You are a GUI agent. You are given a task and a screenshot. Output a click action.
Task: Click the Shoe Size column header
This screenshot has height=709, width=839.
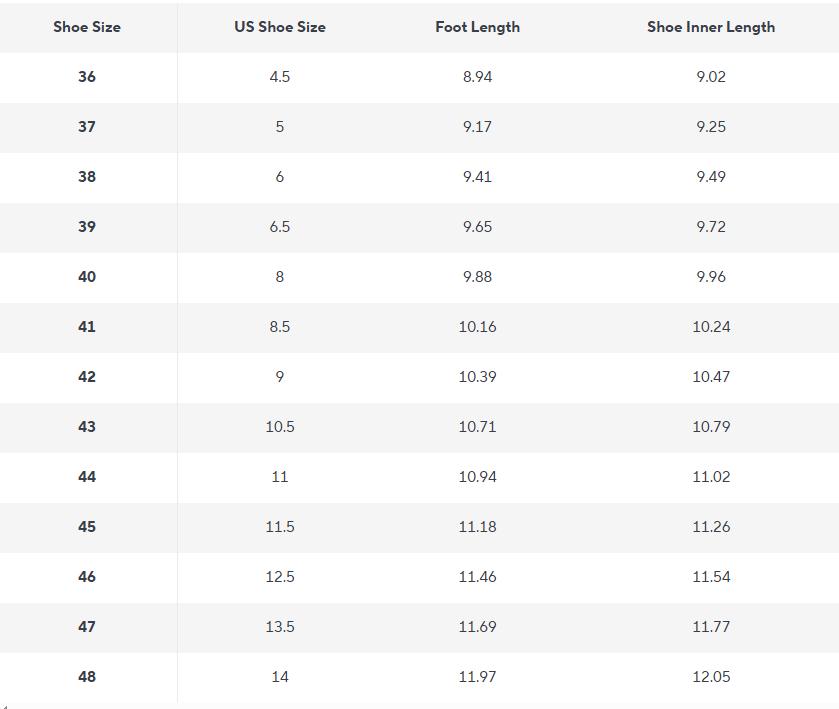pyautogui.click(x=87, y=27)
